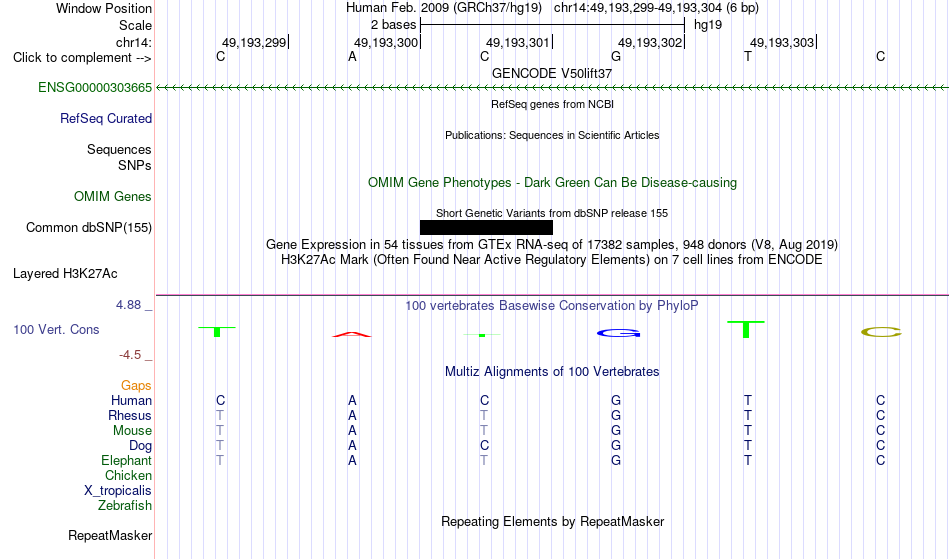This screenshot has height=559, width=950.
Task: Click the OMIM Genes track label
Action: tap(112, 197)
